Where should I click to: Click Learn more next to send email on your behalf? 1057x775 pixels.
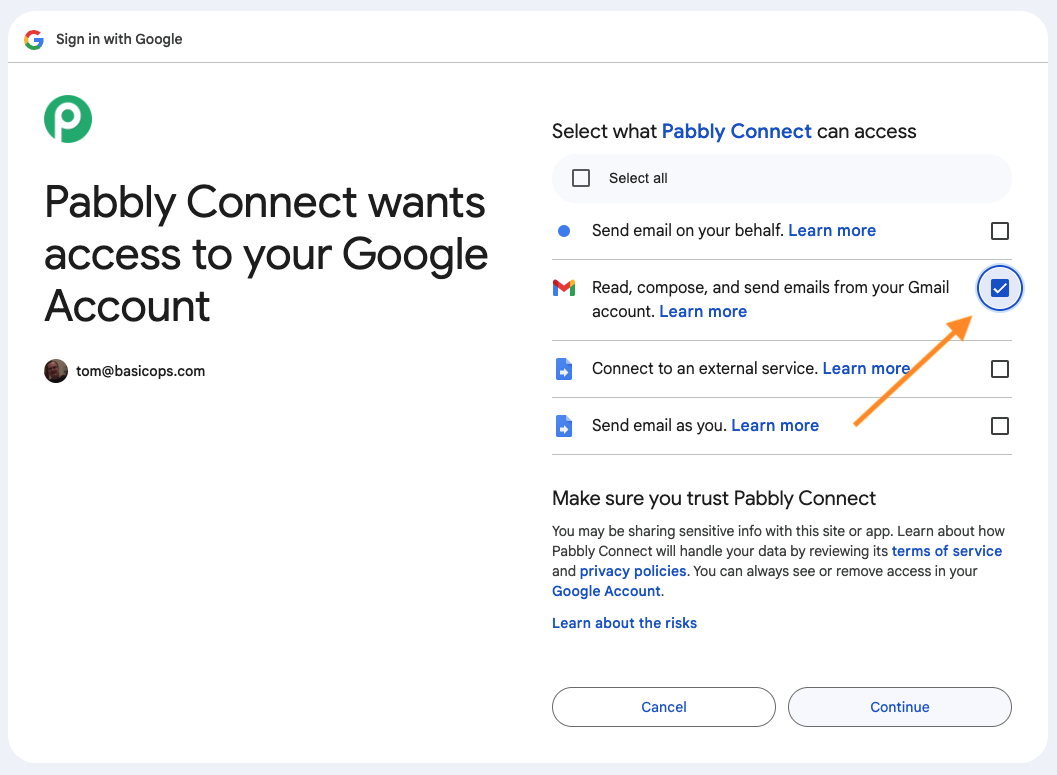(x=832, y=230)
